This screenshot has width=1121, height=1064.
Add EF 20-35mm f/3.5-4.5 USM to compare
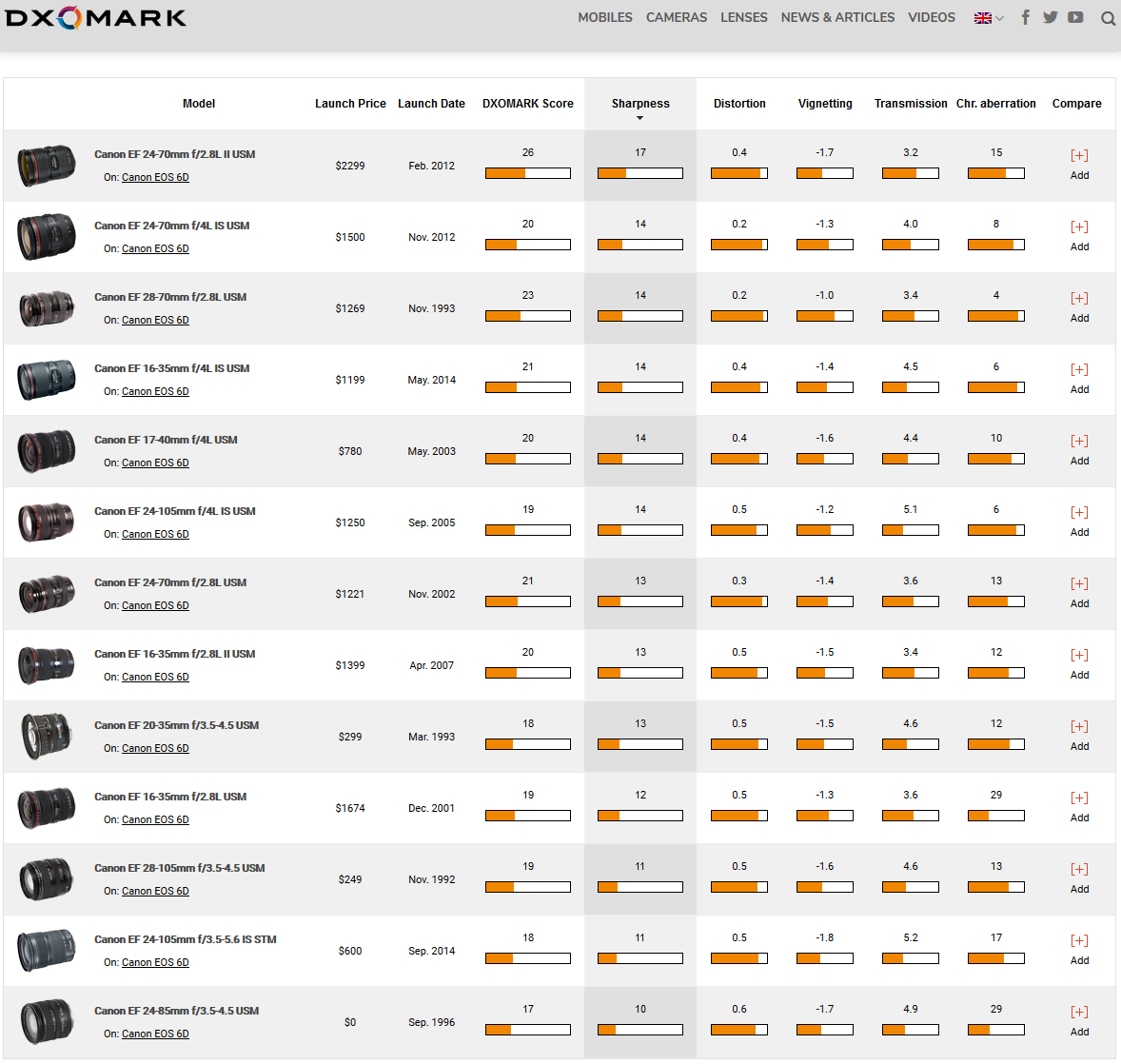pyautogui.click(x=1079, y=736)
